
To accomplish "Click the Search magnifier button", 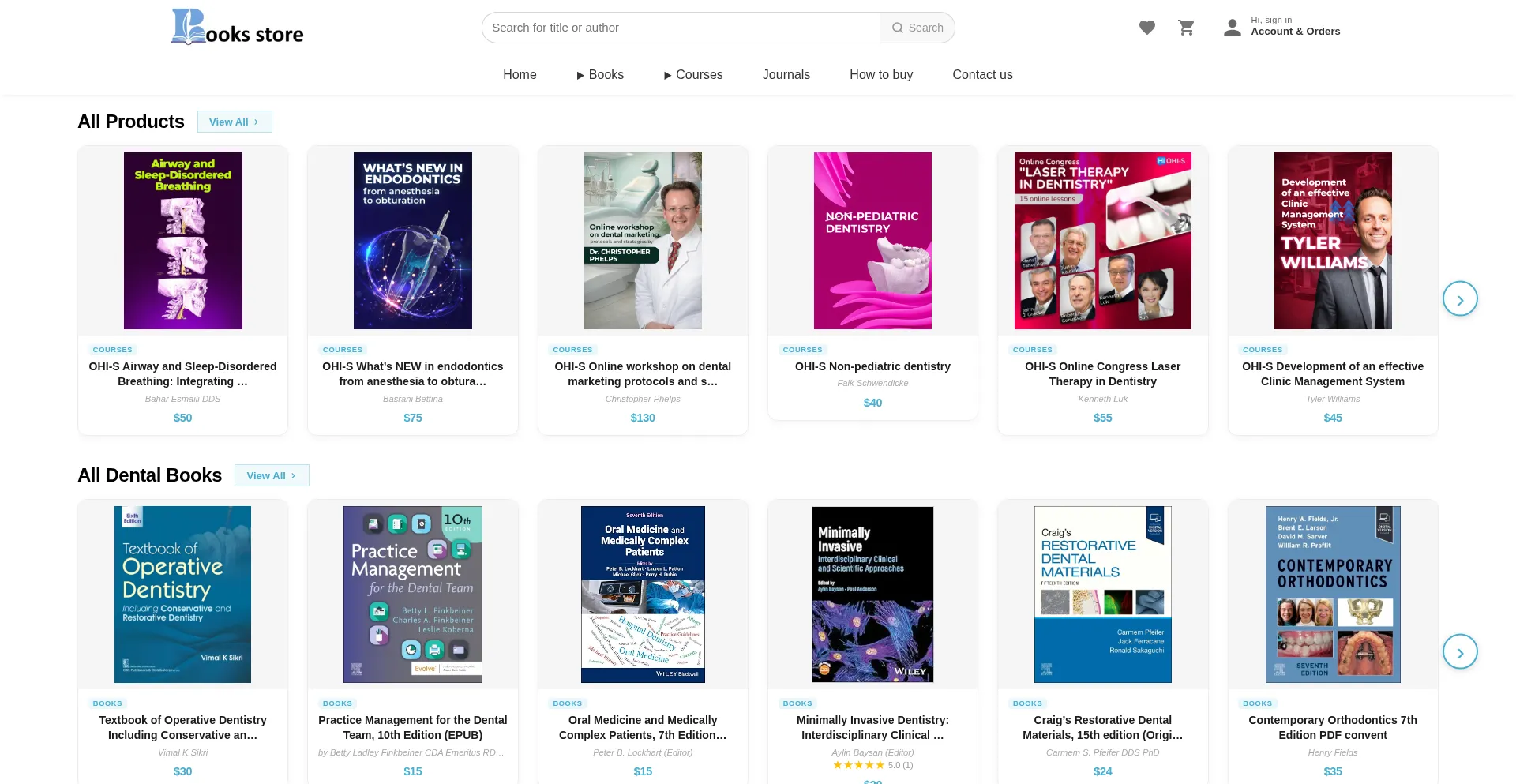I will pyautogui.click(x=917, y=28).
